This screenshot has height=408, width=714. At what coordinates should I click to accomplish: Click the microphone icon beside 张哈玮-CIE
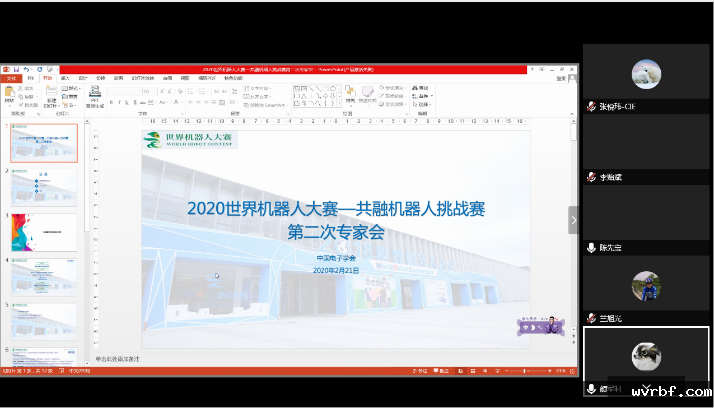592,106
